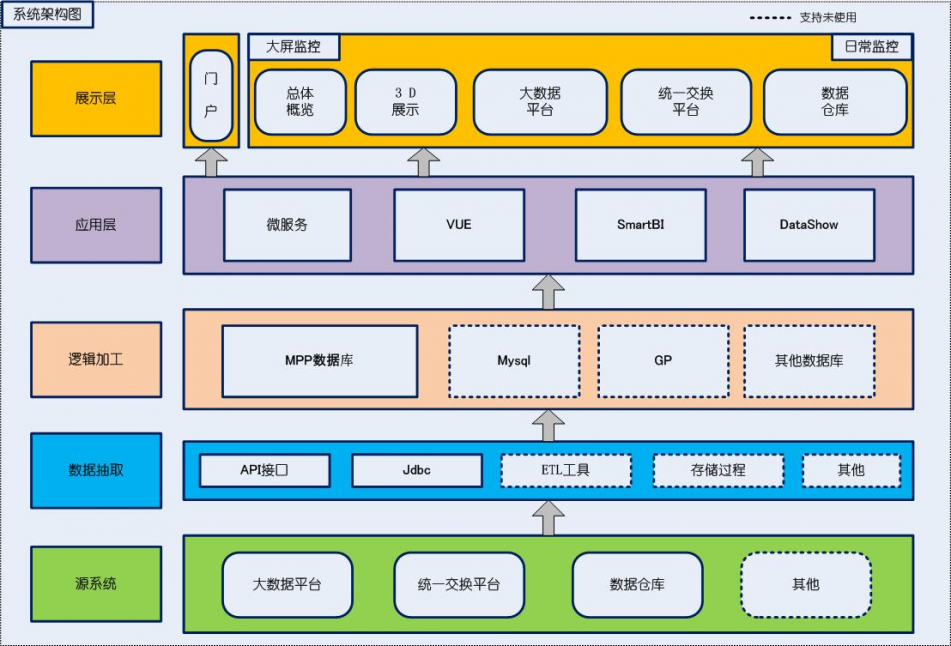
Task: Click the dashed 其他 box in 源系统 row
Action: click(806, 585)
